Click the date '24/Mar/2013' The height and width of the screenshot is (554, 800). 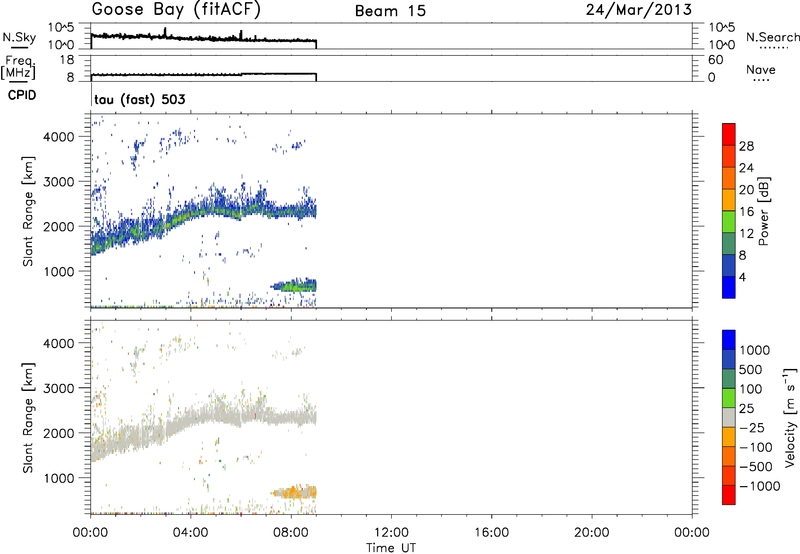[x=639, y=9]
